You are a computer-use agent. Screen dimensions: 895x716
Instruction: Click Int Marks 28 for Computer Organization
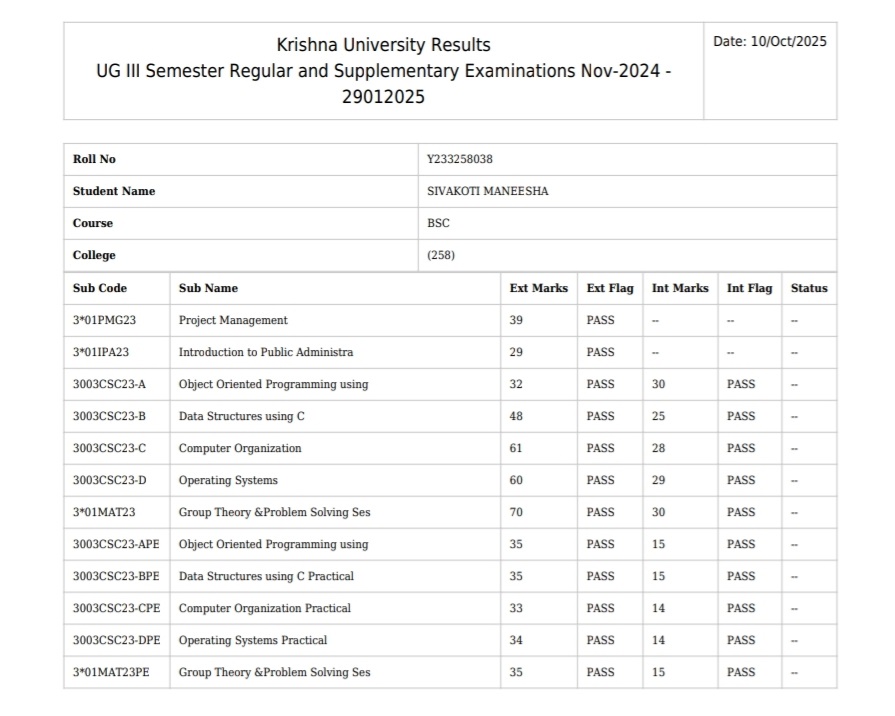658,448
